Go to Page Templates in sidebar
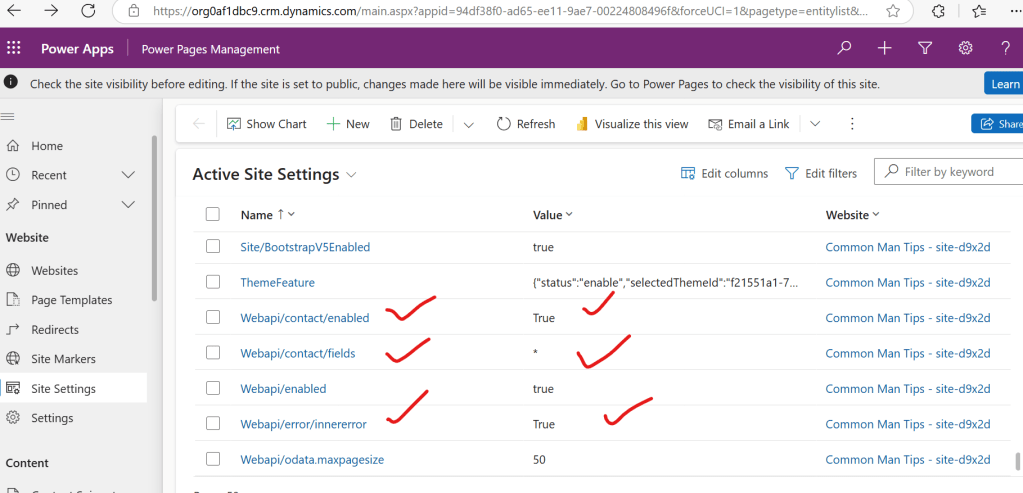The height and width of the screenshot is (493, 1023). tap(71, 300)
